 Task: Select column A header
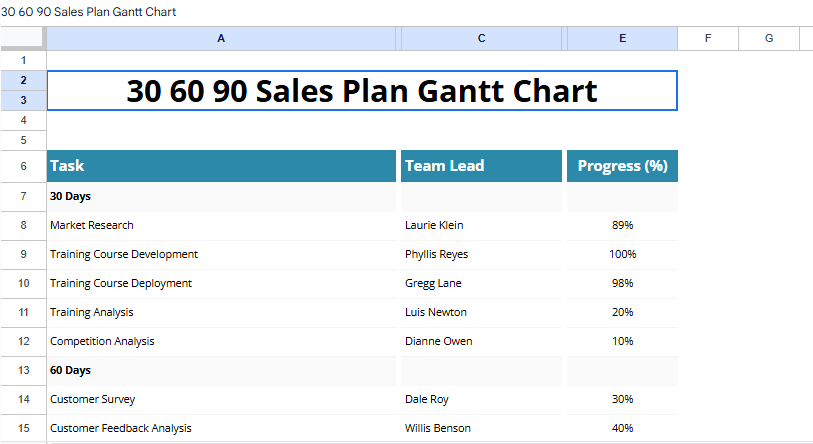coord(221,38)
